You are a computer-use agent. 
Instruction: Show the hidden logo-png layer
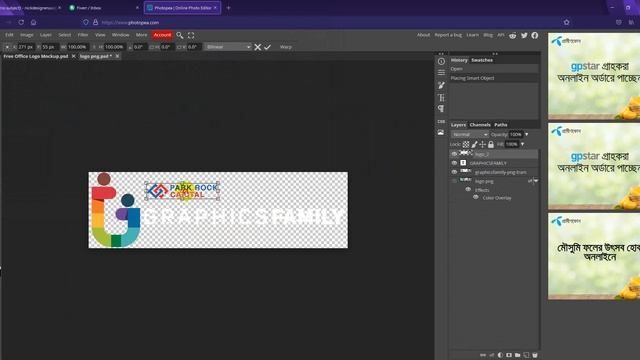[x=454, y=181]
